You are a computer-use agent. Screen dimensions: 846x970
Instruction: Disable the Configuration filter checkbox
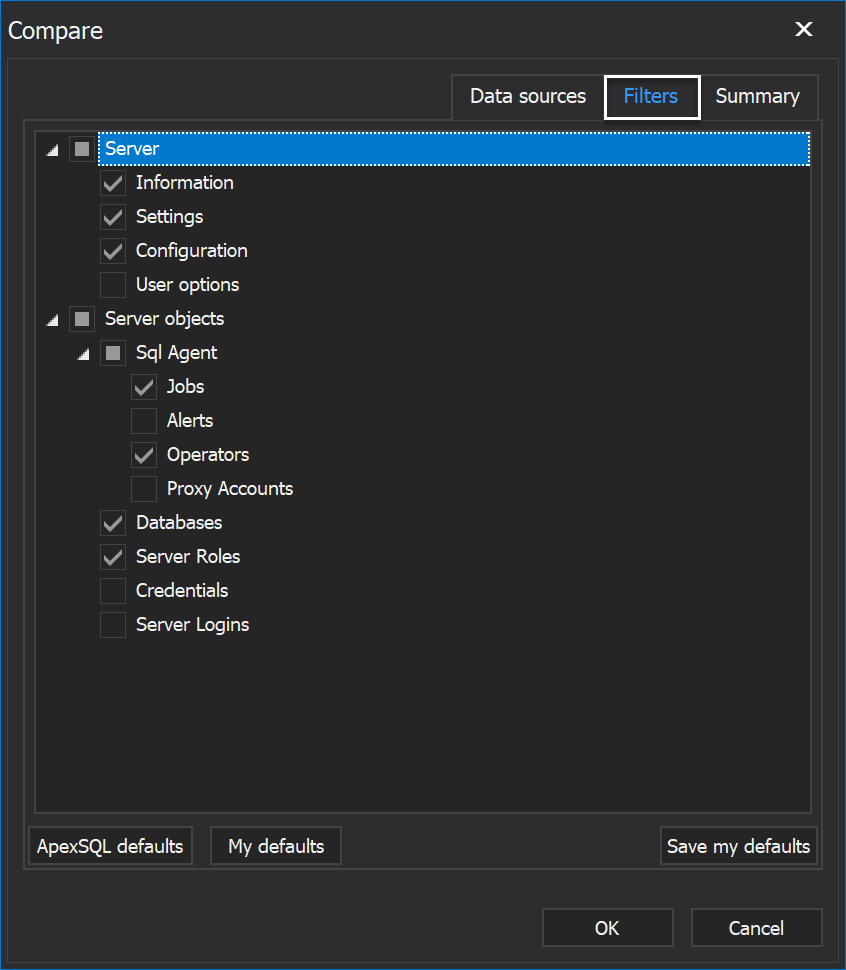pos(113,251)
